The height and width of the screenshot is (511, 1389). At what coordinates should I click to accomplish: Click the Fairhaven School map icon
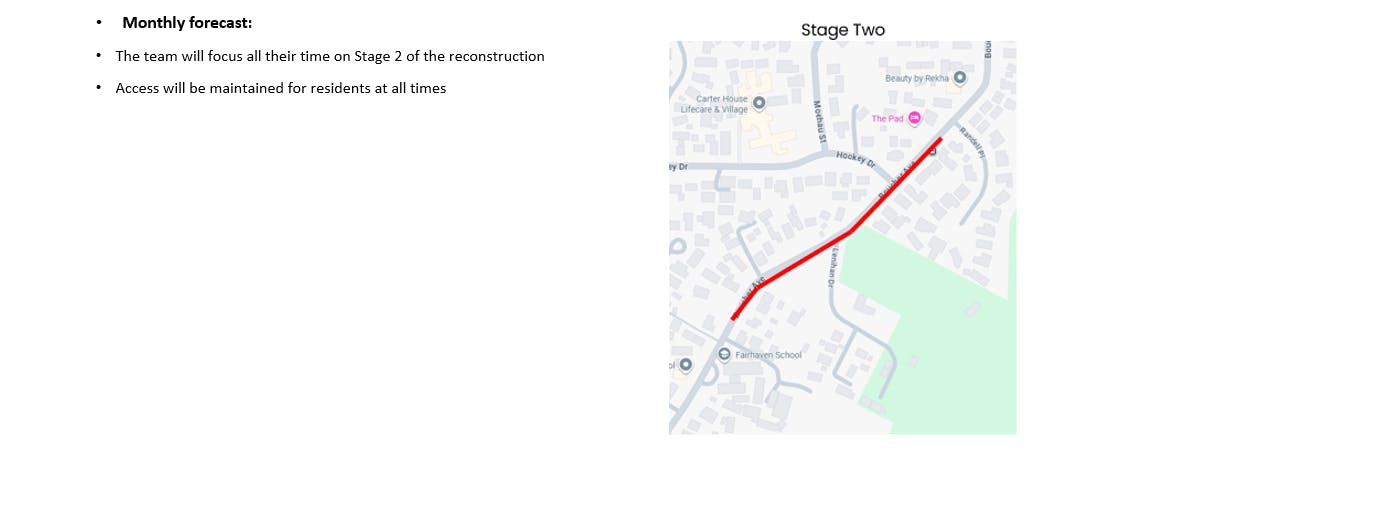(725, 354)
